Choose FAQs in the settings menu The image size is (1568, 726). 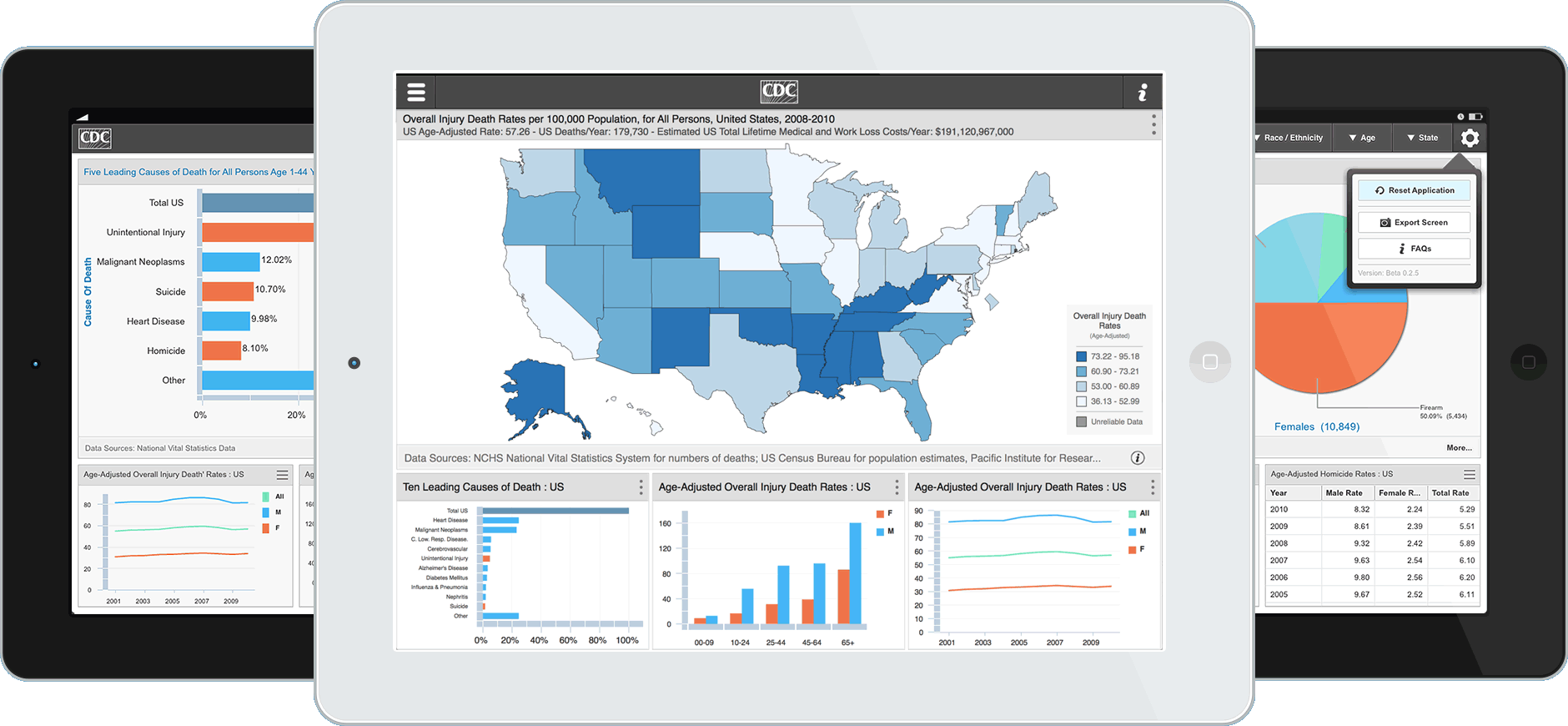(x=1414, y=249)
